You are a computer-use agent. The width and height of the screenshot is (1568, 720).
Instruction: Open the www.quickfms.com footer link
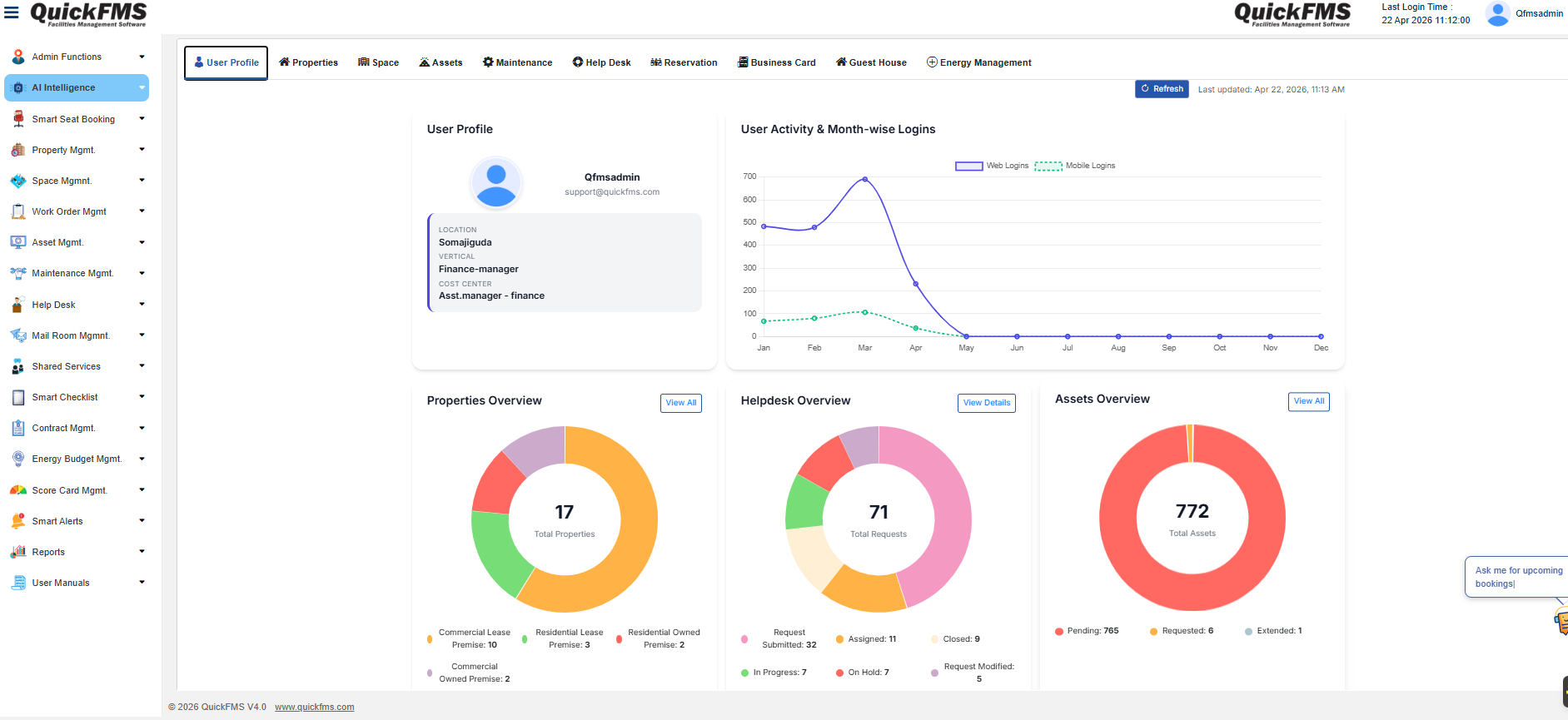[315, 707]
